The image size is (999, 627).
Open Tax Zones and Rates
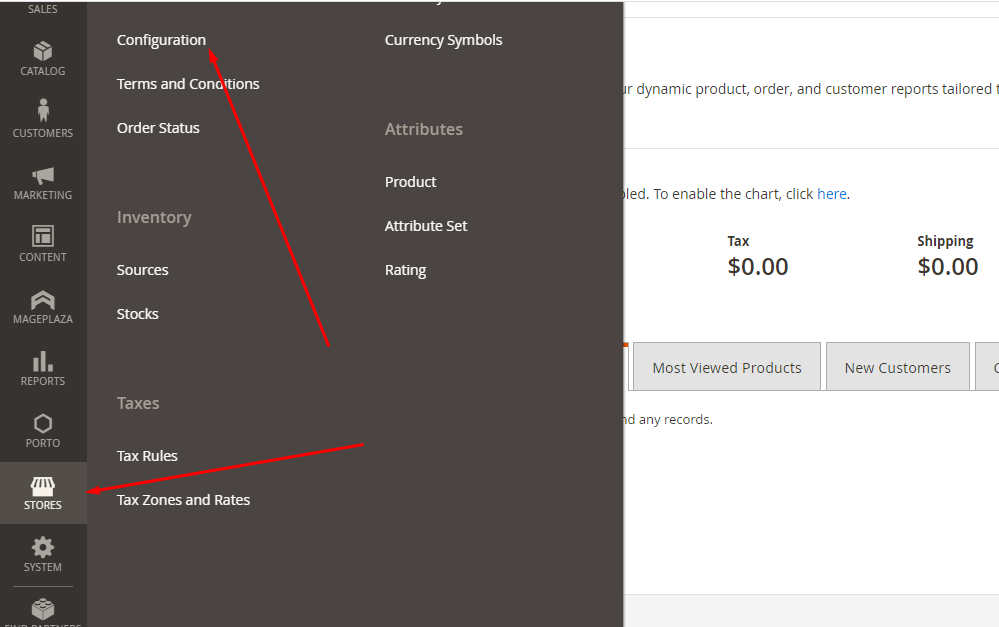[183, 500]
